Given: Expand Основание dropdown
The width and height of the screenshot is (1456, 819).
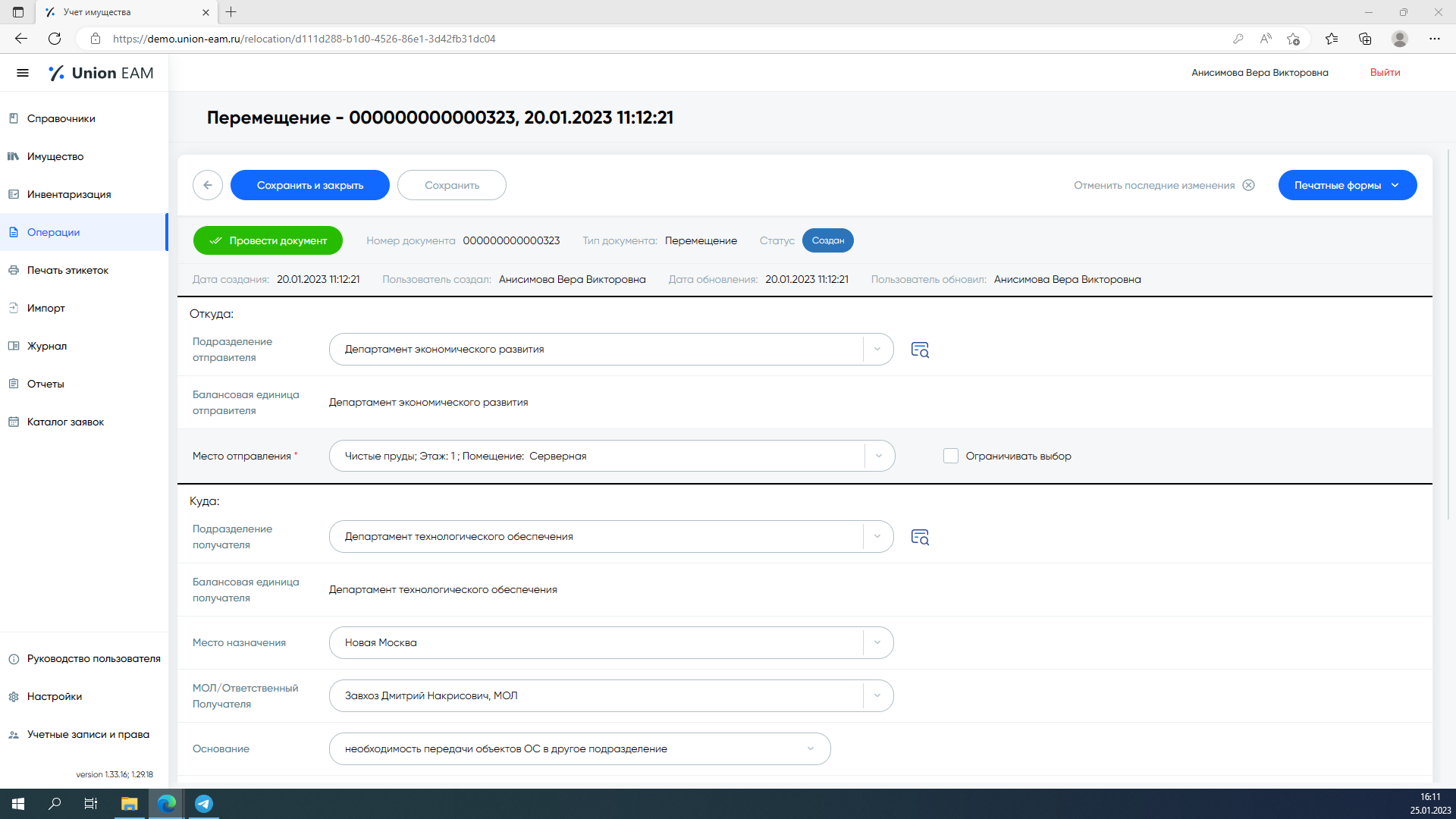Looking at the screenshot, I should pyautogui.click(x=811, y=749).
